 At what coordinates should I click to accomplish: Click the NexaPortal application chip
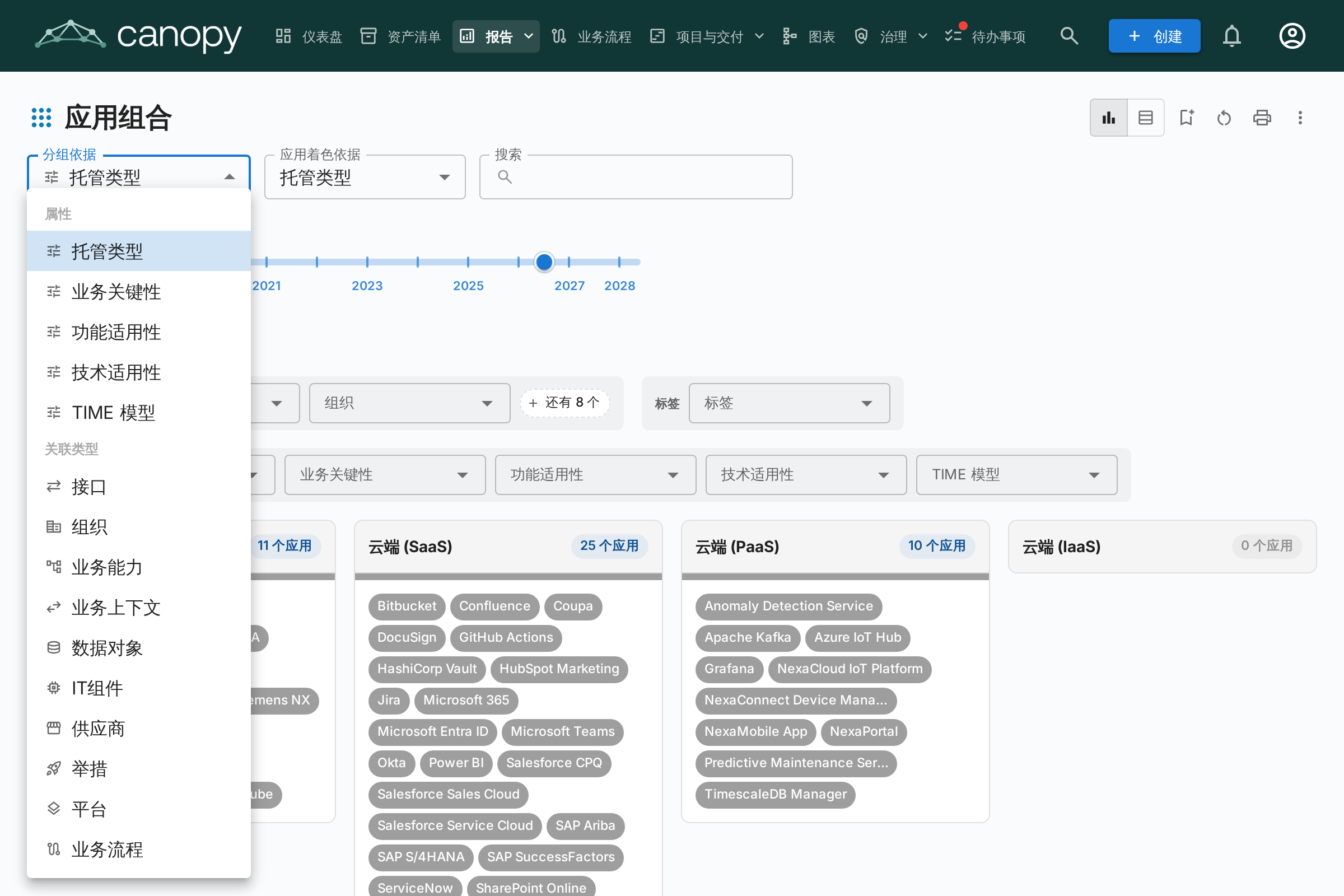pyautogui.click(x=864, y=731)
